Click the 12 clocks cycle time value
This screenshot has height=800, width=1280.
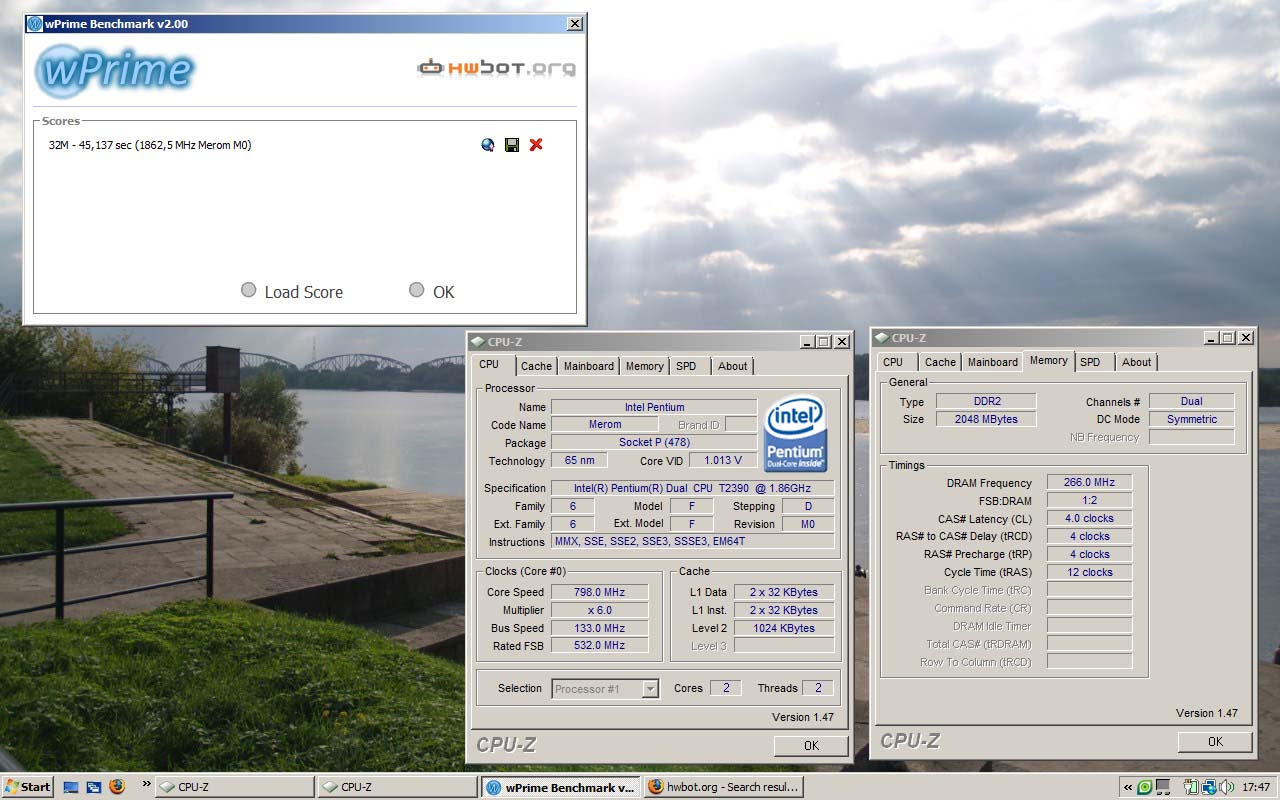(x=1089, y=573)
